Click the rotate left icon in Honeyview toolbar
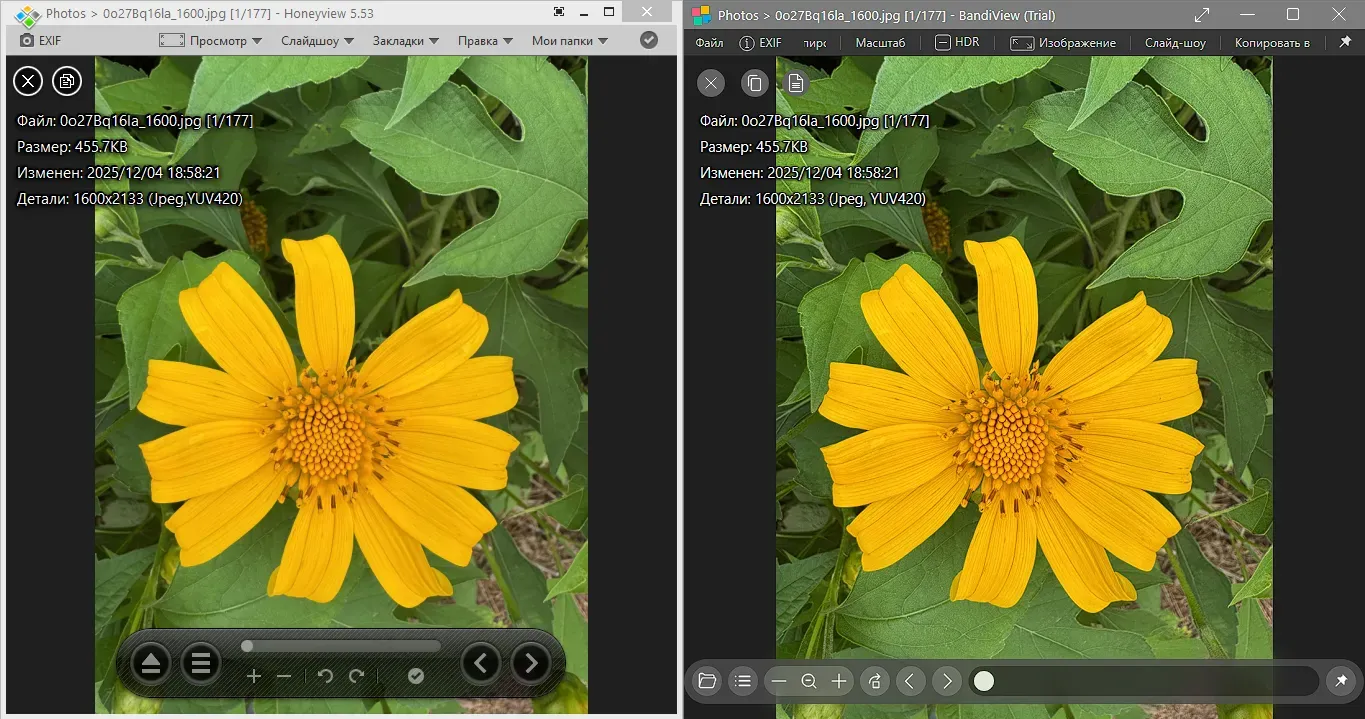The image size is (1365, 719). coord(323,676)
